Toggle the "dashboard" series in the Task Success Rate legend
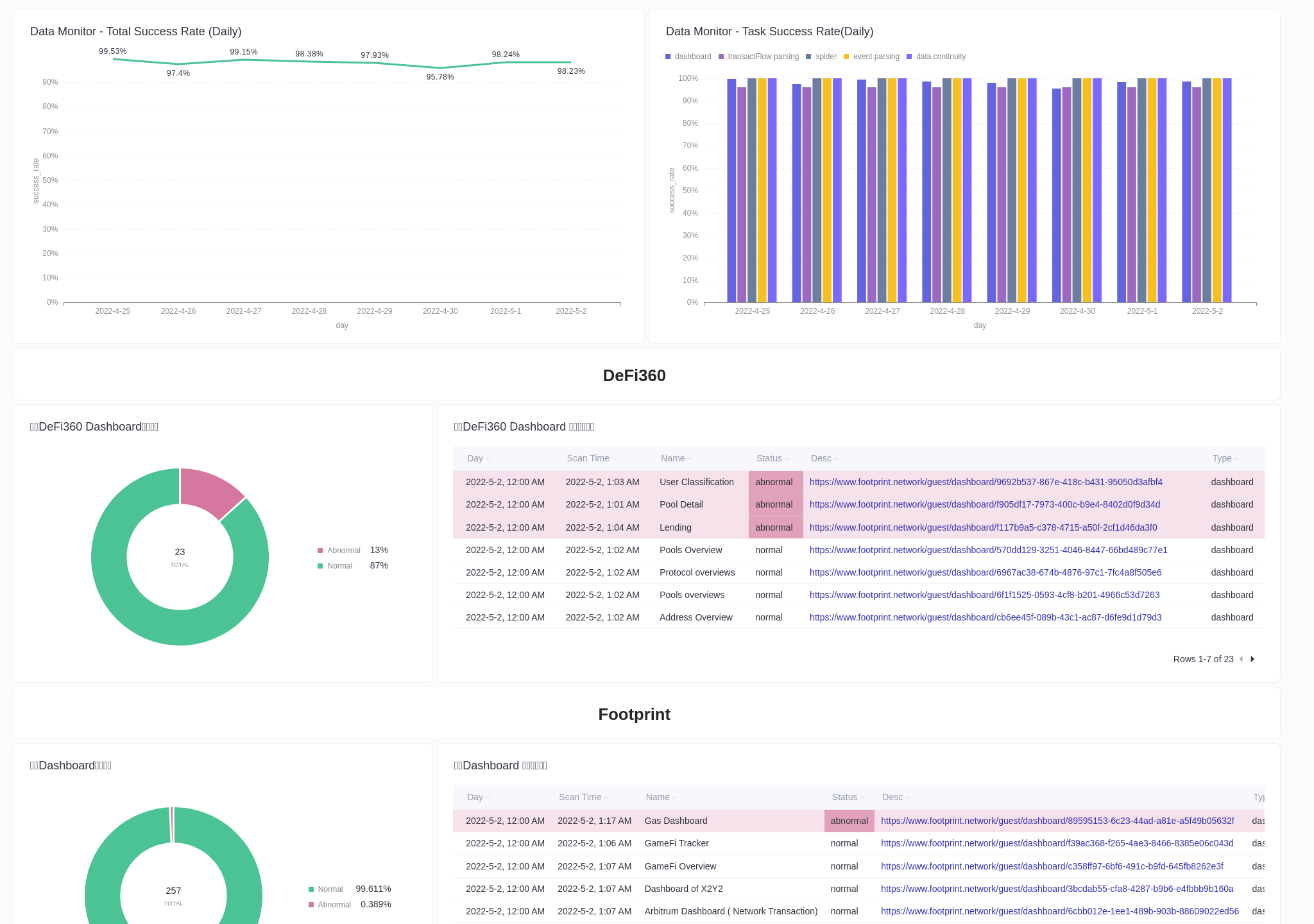The width and height of the screenshot is (1314, 924). [667, 56]
